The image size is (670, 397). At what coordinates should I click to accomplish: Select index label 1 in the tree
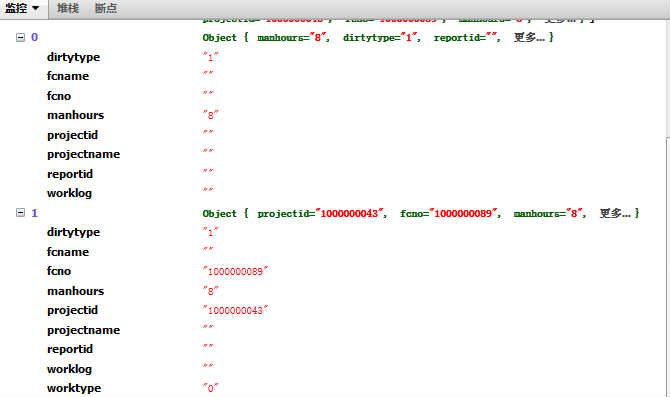(x=35, y=213)
